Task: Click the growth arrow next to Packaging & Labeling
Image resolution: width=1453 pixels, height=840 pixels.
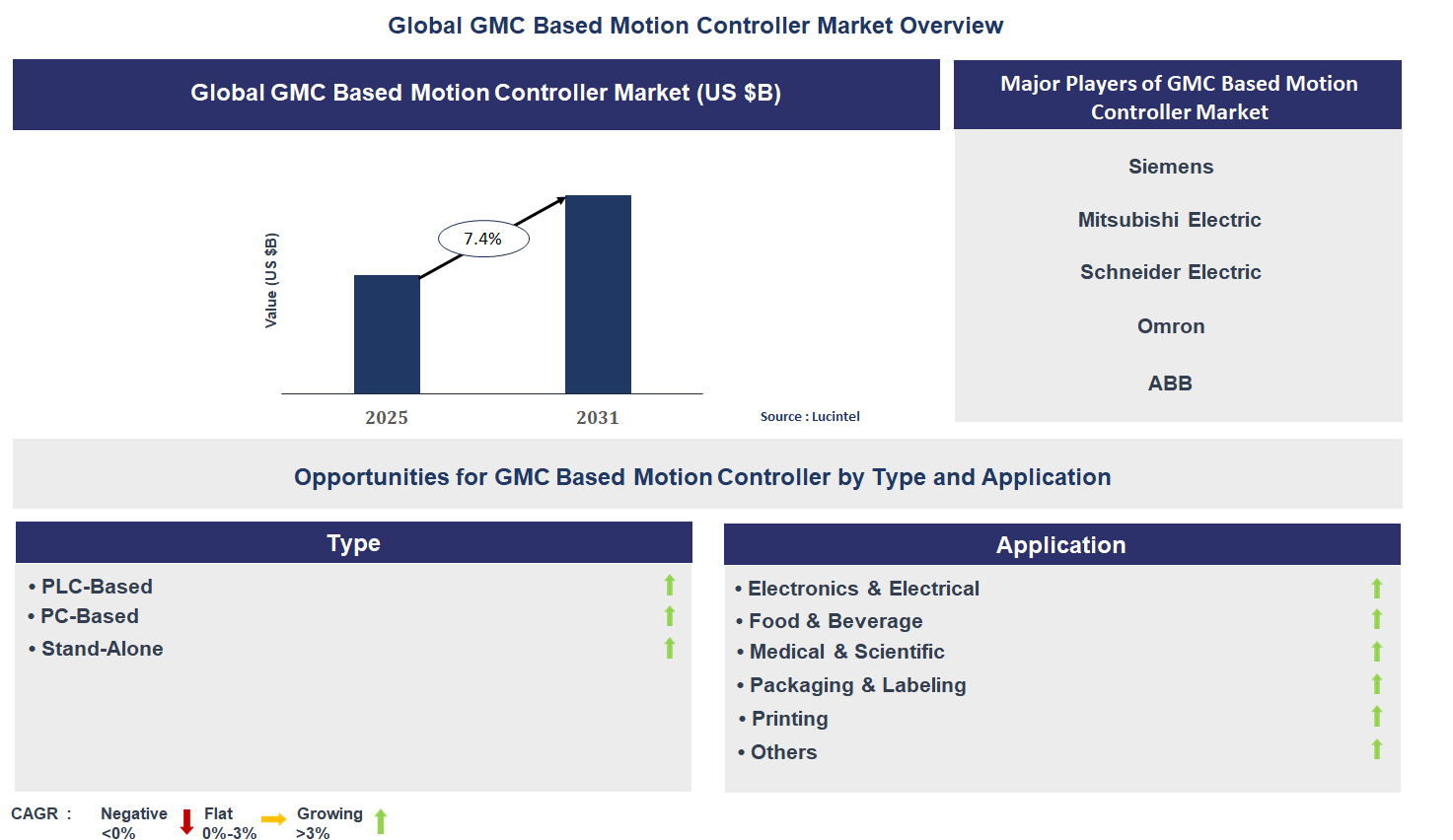Action: [1377, 684]
